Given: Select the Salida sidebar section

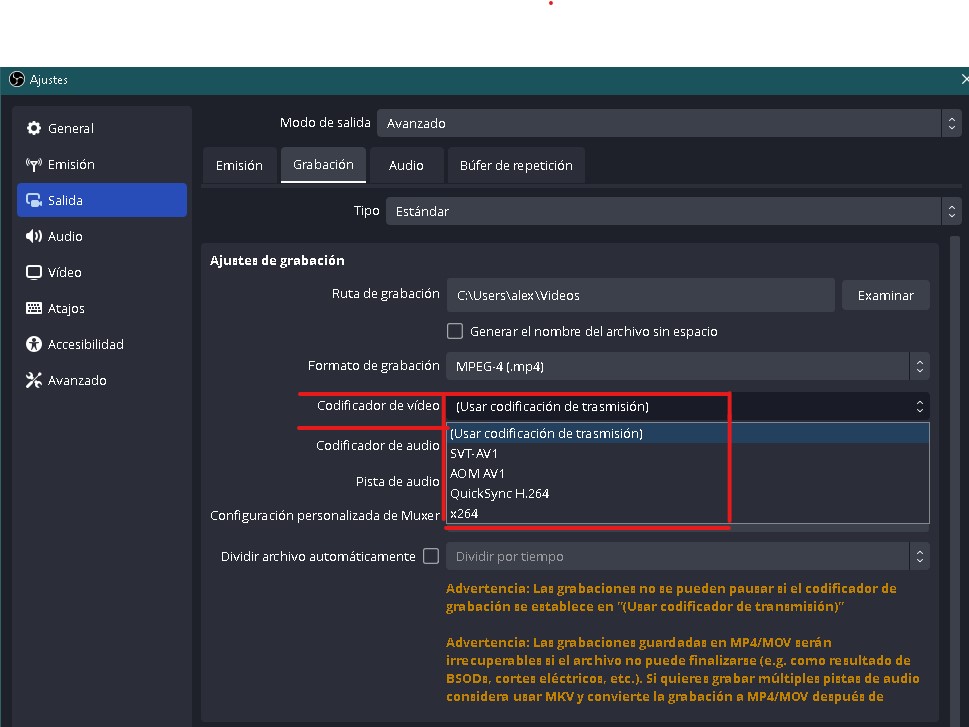Looking at the screenshot, I should [102, 200].
